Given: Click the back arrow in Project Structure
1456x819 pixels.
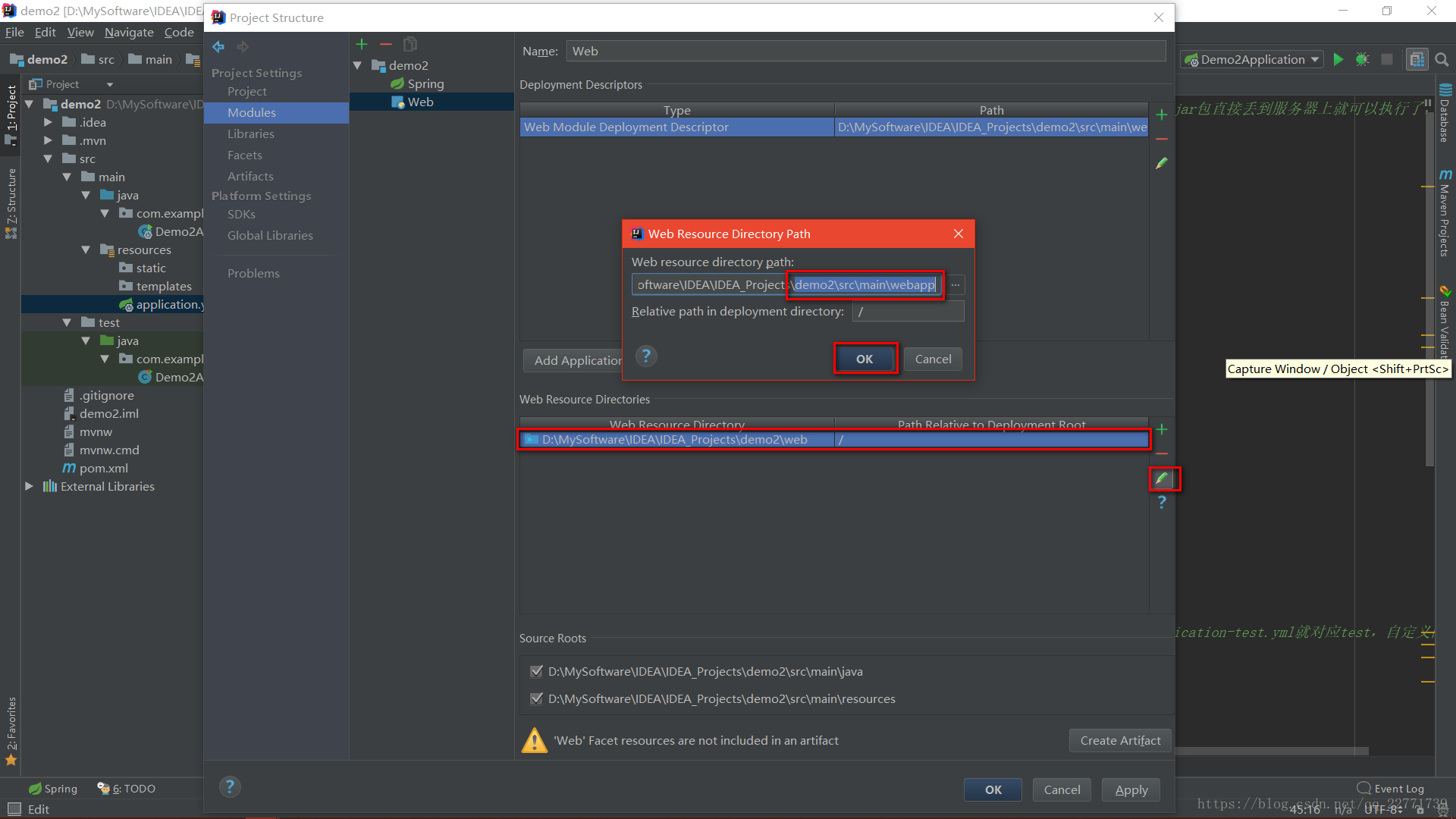Looking at the screenshot, I should (218, 47).
